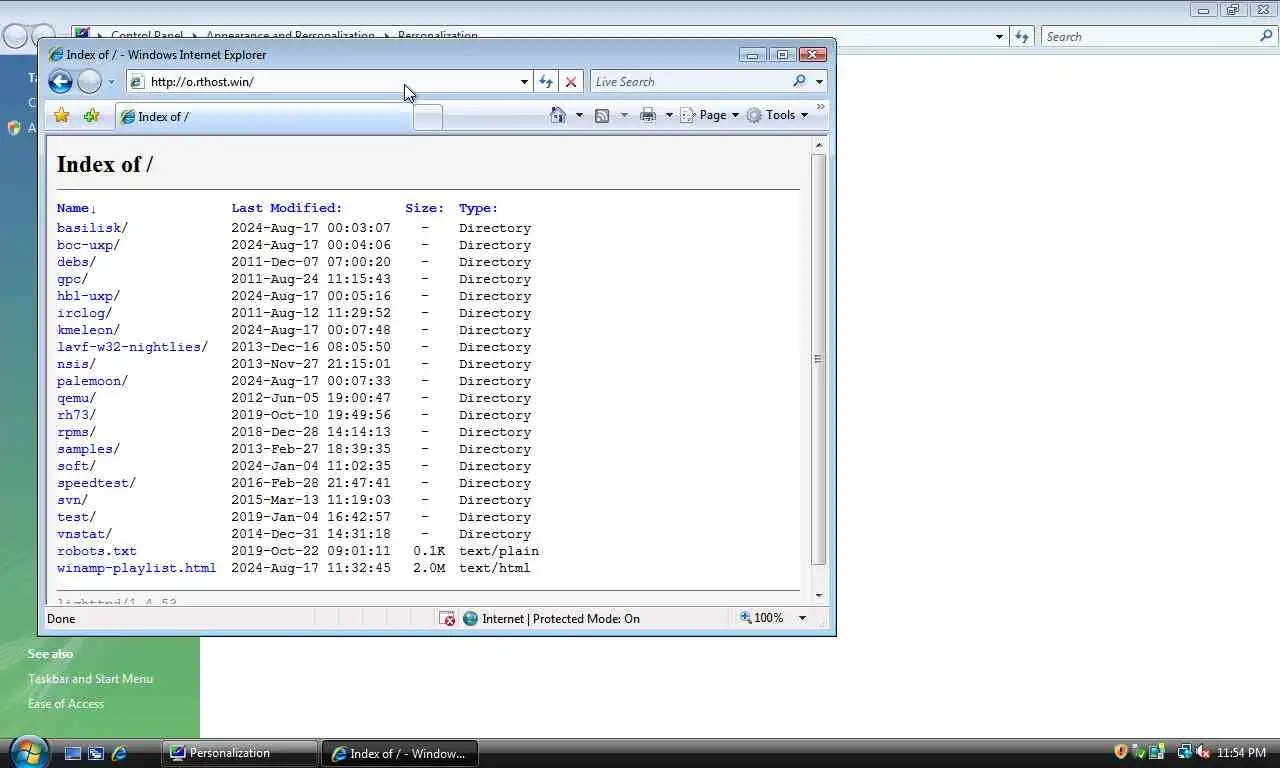Open the basilisk directory link
The height and width of the screenshot is (768, 1280).
[x=89, y=228]
